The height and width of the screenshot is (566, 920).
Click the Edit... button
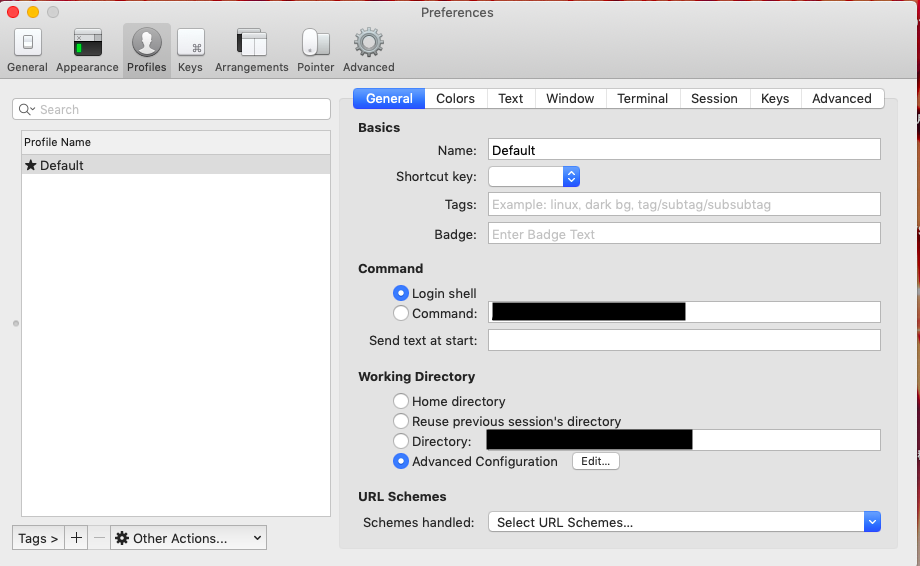(596, 461)
